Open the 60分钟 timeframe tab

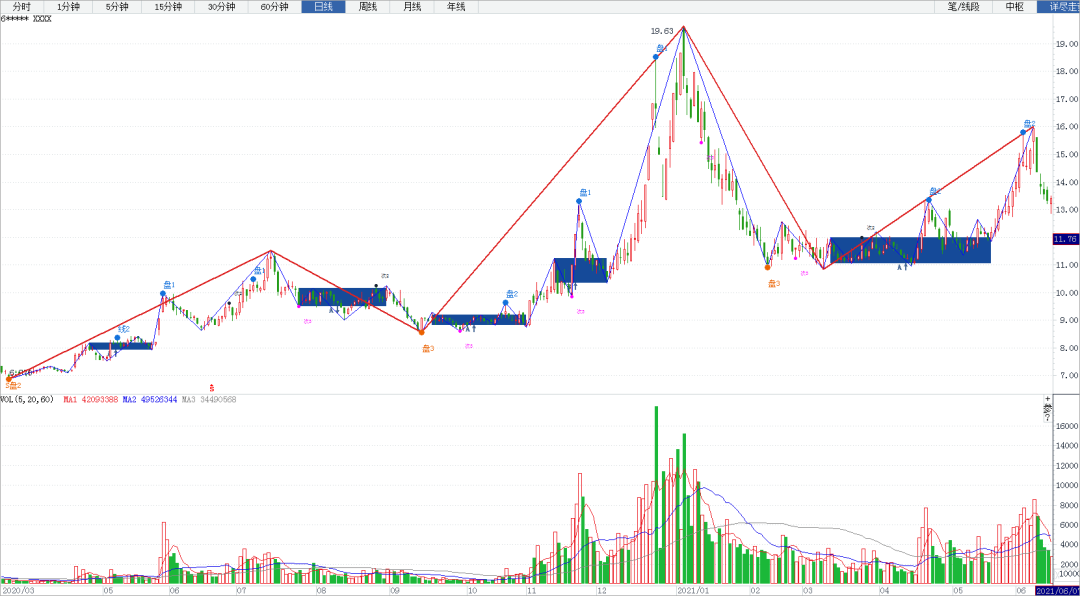pyautogui.click(x=274, y=7)
